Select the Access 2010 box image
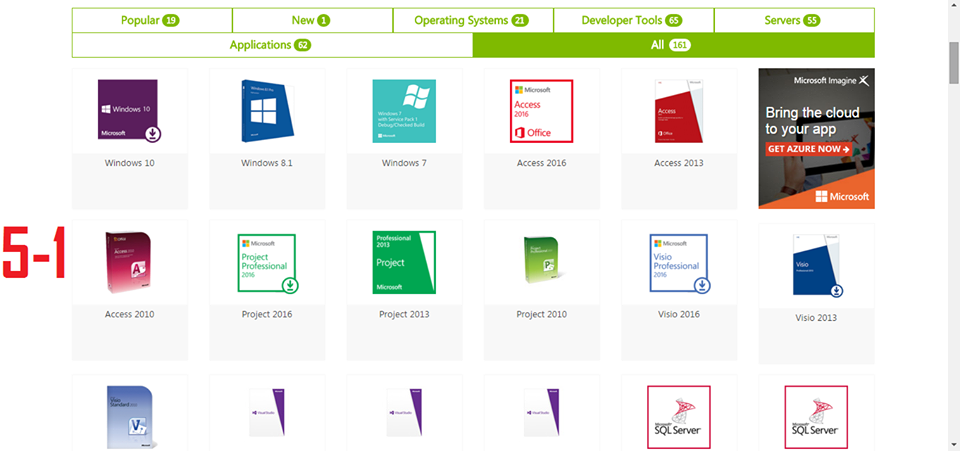Viewport: 960px width, 451px height. pos(129,264)
